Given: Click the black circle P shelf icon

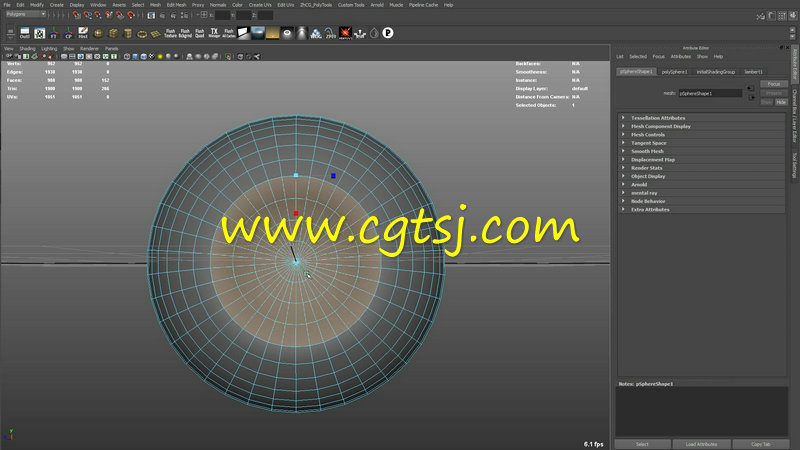Looking at the screenshot, I should [388, 33].
